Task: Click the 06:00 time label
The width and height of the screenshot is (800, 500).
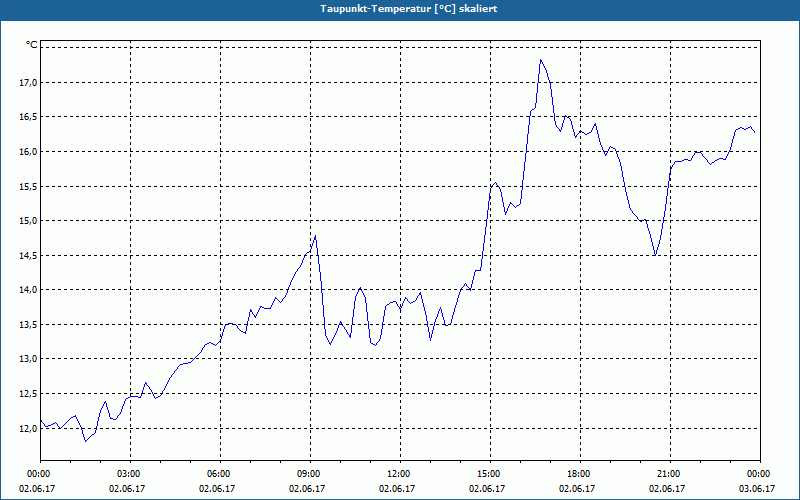Action: [220, 474]
